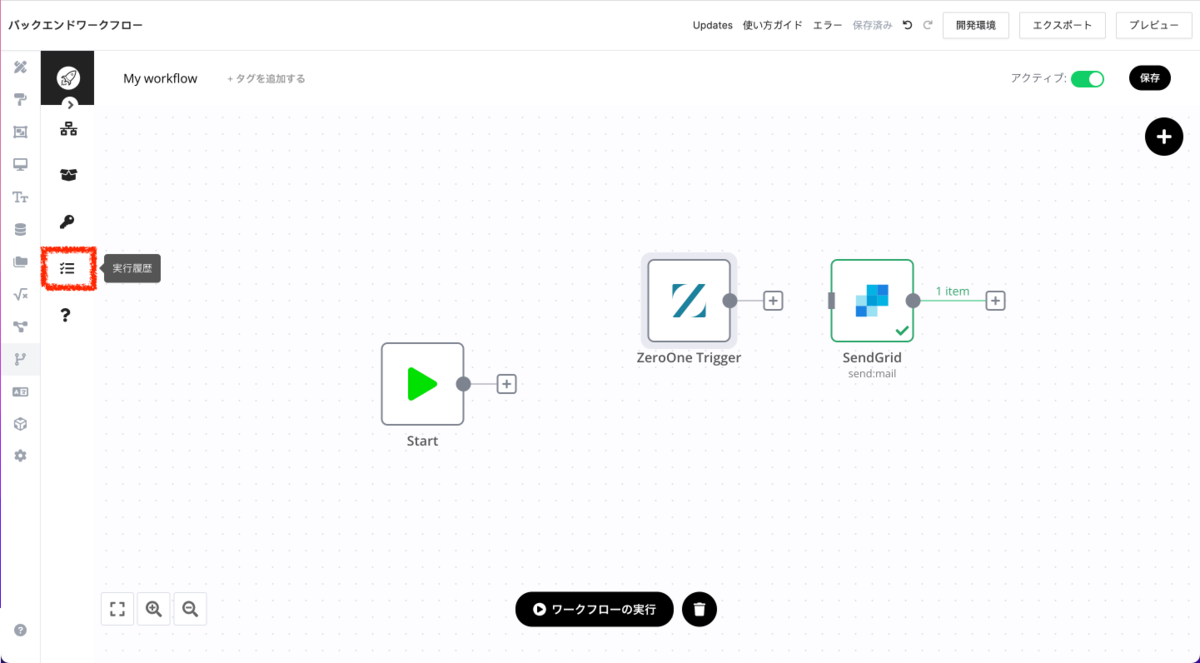Click the プレビュー button
Viewport: 1200px width, 663px height.
click(1154, 25)
